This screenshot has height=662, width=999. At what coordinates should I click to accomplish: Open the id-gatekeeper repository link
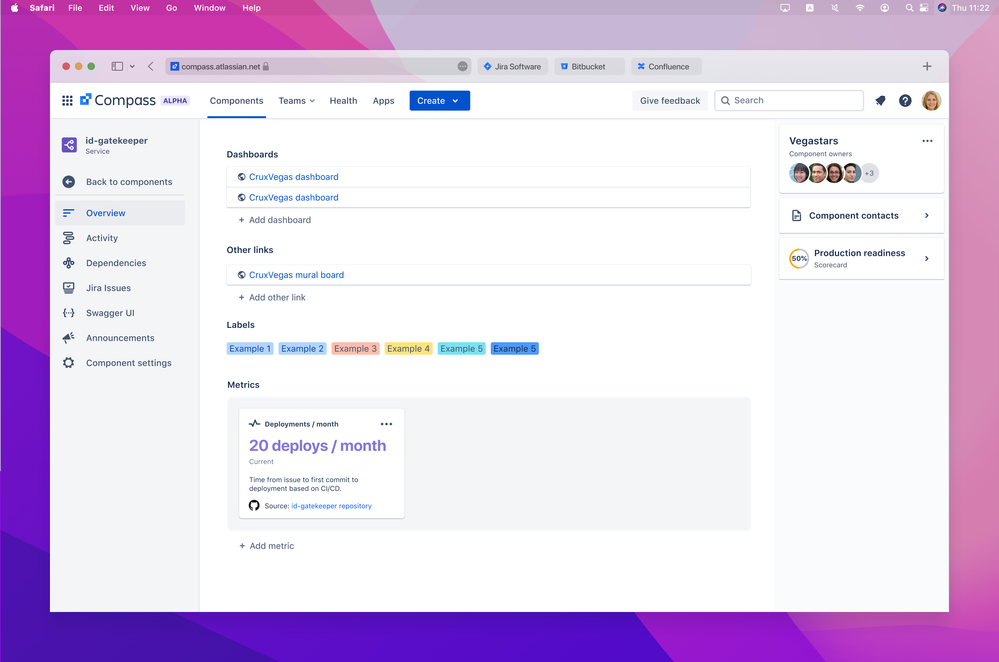[x=331, y=506]
